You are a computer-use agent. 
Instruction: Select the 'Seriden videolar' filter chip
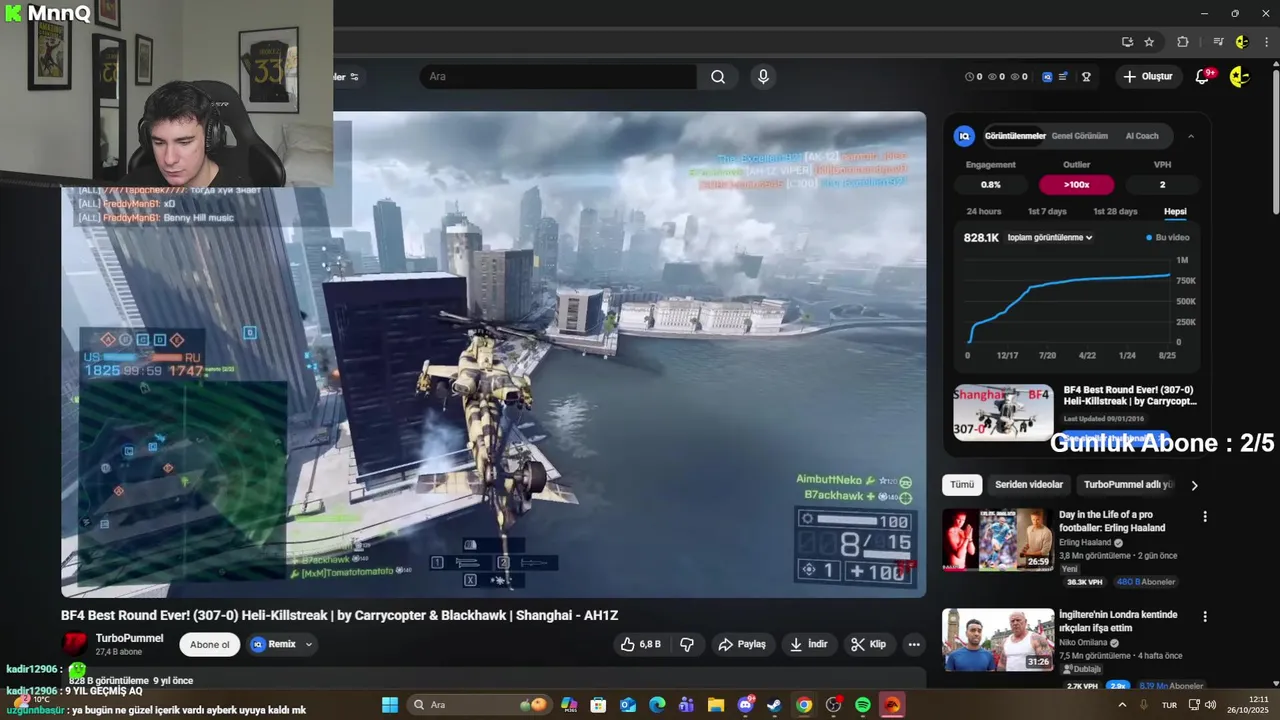point(1029,485)
